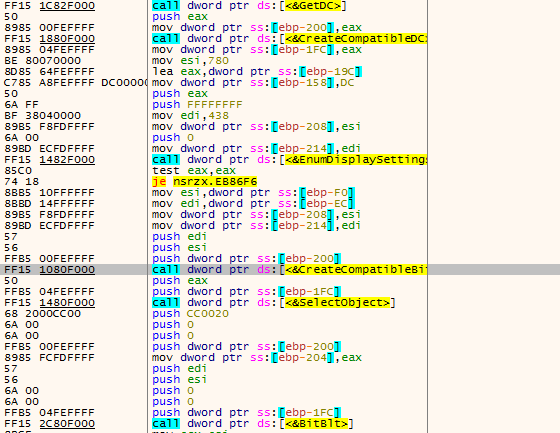Select the mov edi,438 instruction
Screen dimensions: 560x433
[x=190, y=116]
